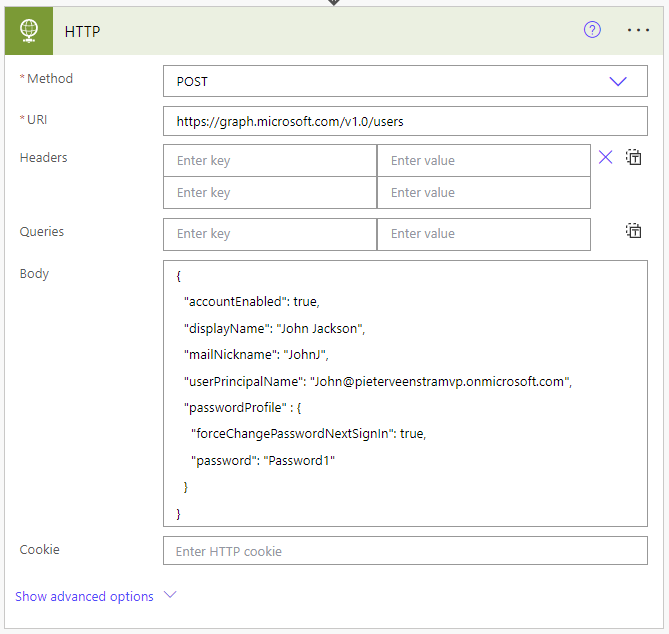This screenshot has width=669, height=634.
Task: Click the "mailNickname": "JohnJ" line
Action: [256, 355]
